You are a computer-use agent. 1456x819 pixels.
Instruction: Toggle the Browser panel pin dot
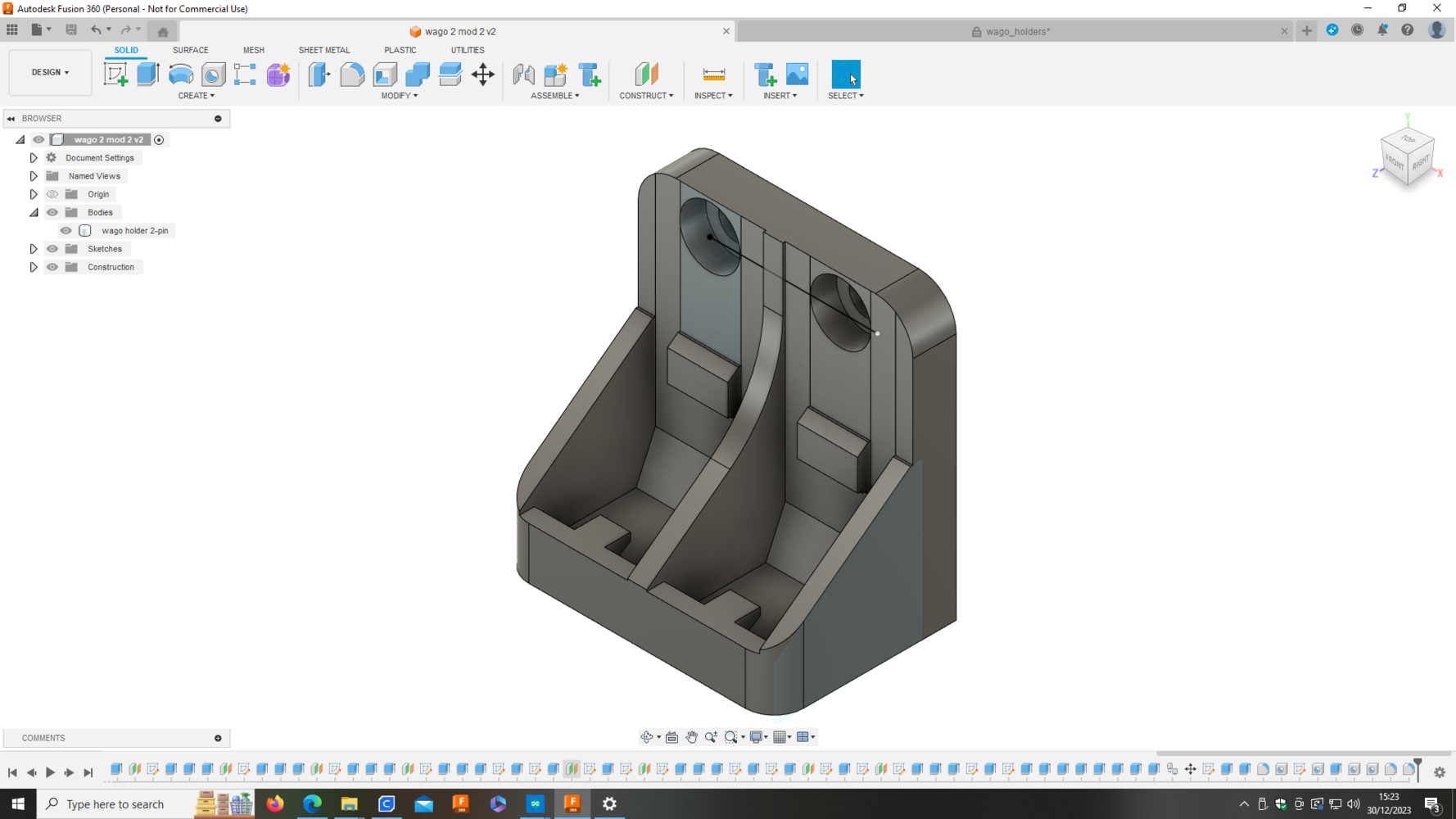pos(218,119)
